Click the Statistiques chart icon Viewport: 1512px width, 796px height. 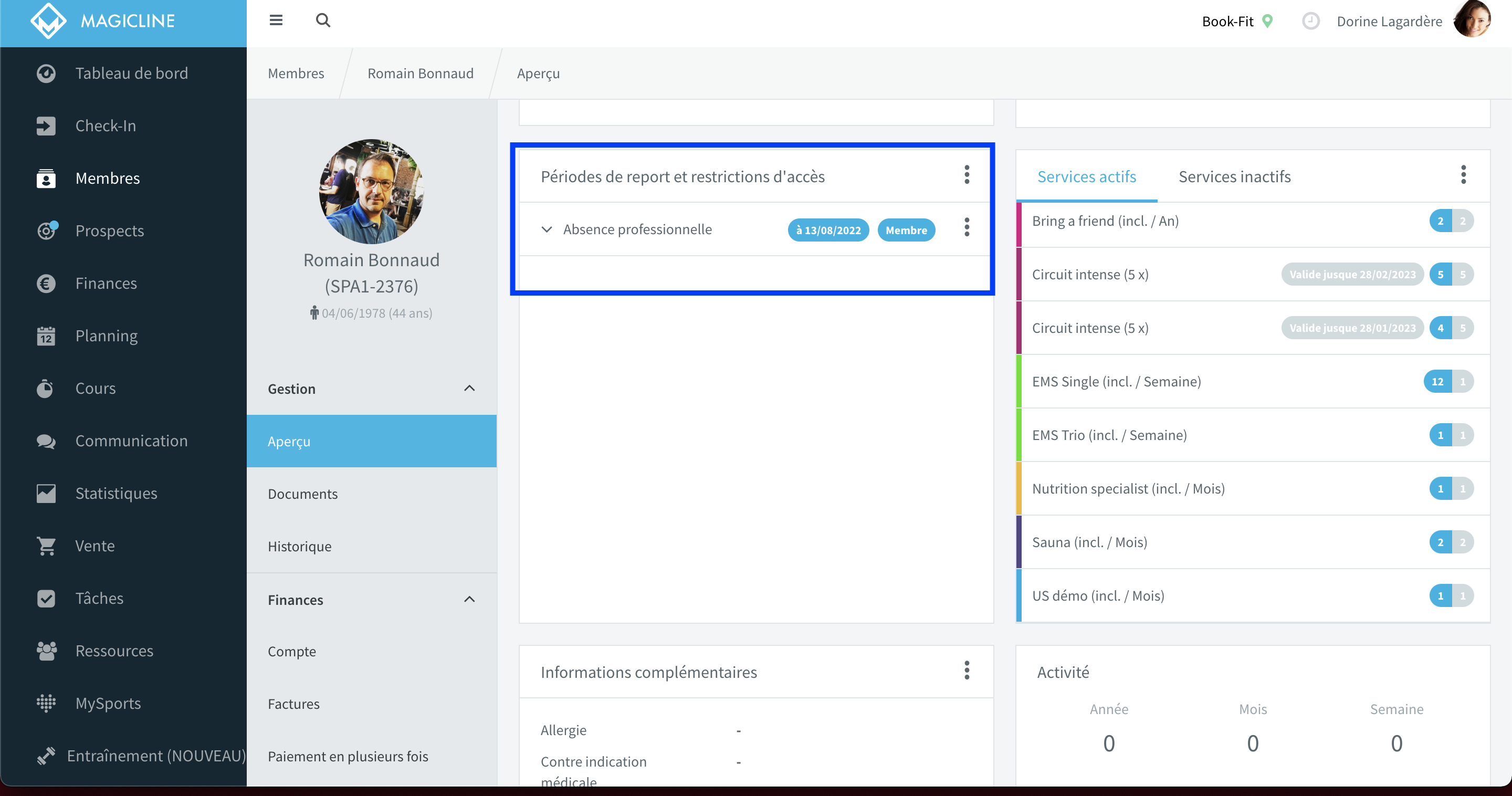pos(46,493)
